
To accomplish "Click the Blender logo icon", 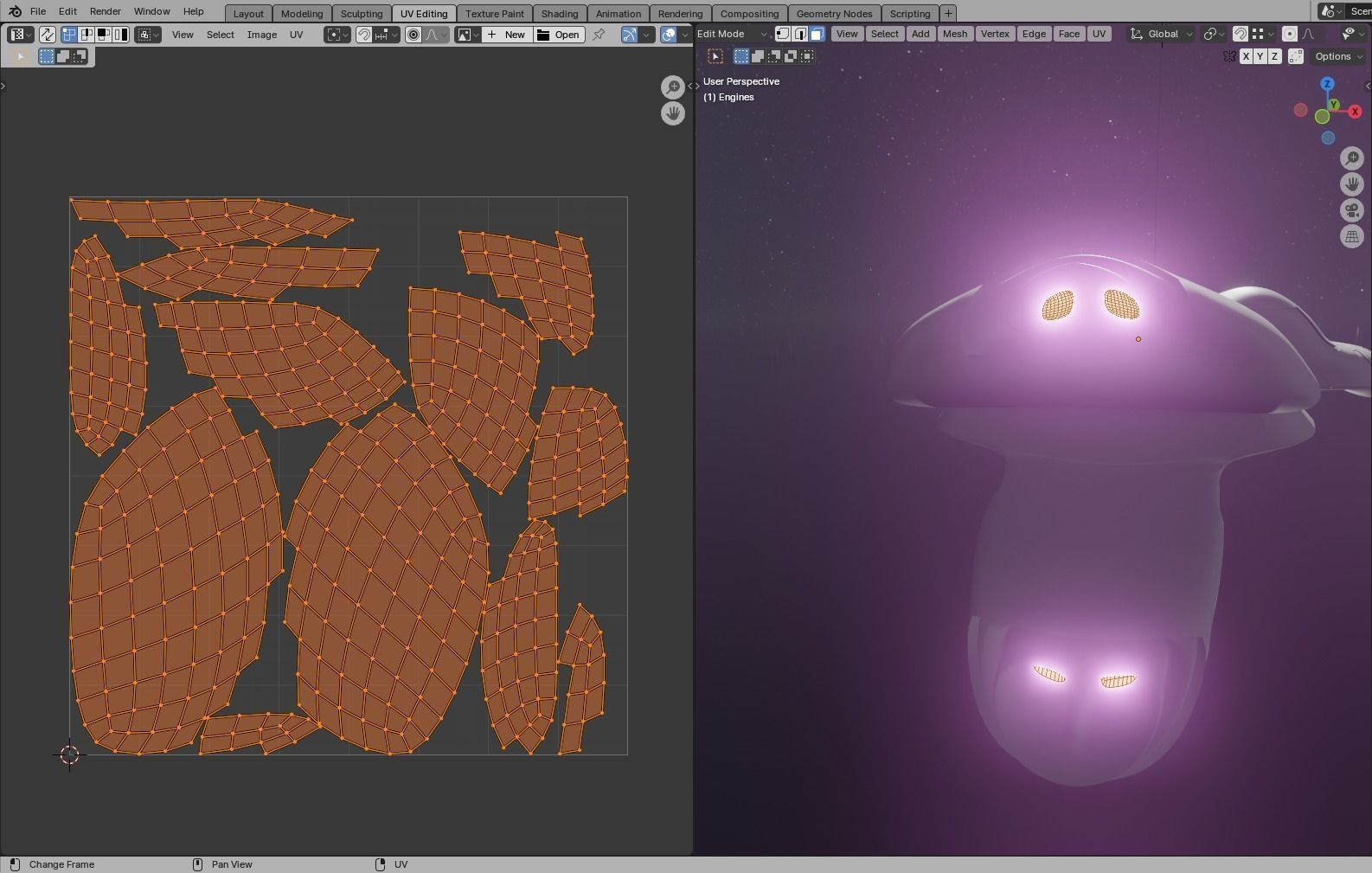I will coord(15,11).
